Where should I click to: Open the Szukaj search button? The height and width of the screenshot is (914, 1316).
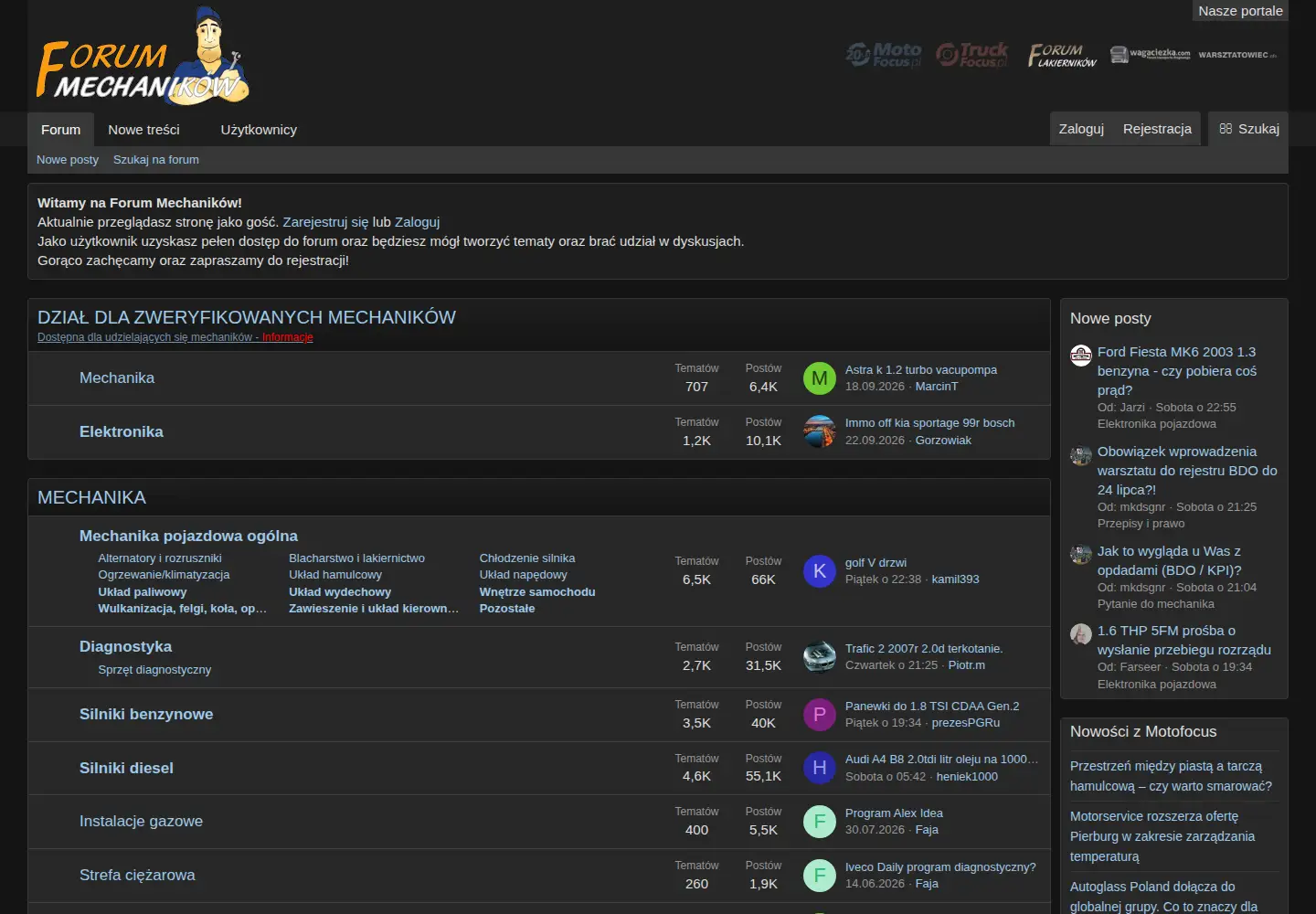pyautogui.click(x=1249, y=129)
